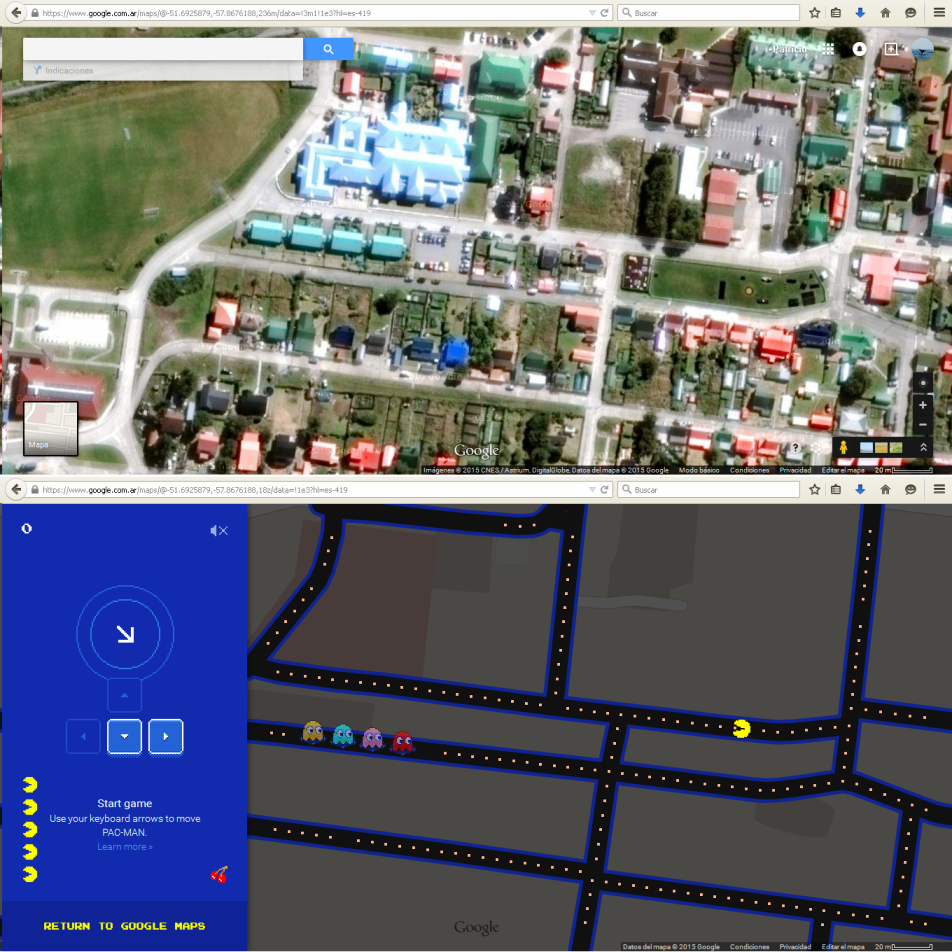Click Buscar search field in bottom browser window
This screenshot has width=952, height=952.
coord(709,489)
